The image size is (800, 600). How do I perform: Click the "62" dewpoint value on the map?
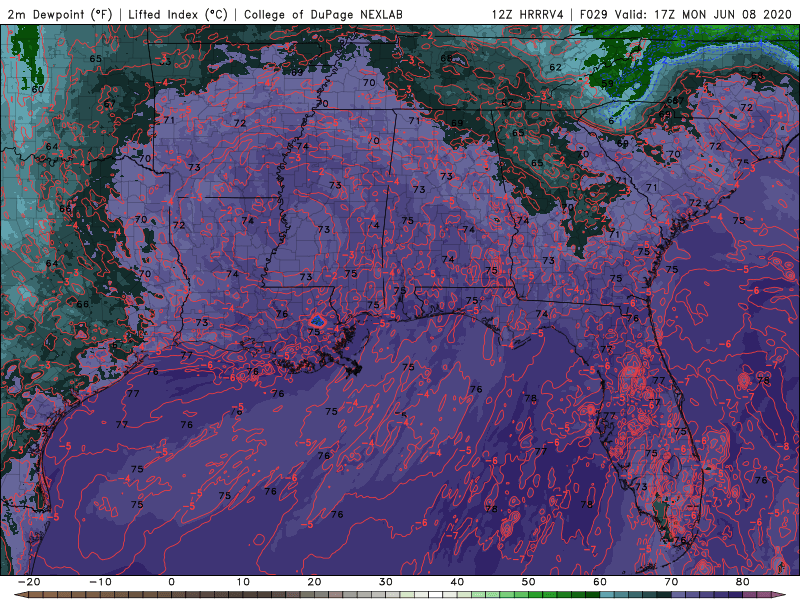click(x=556, y=67)
